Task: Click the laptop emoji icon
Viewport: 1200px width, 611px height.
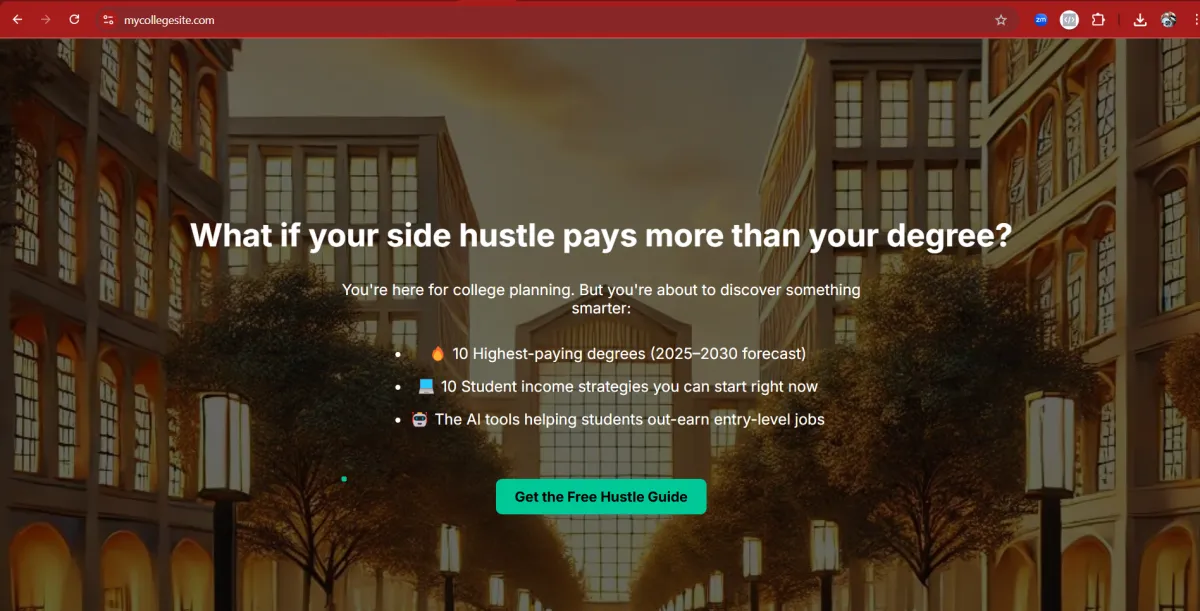Action: [426, 387]
